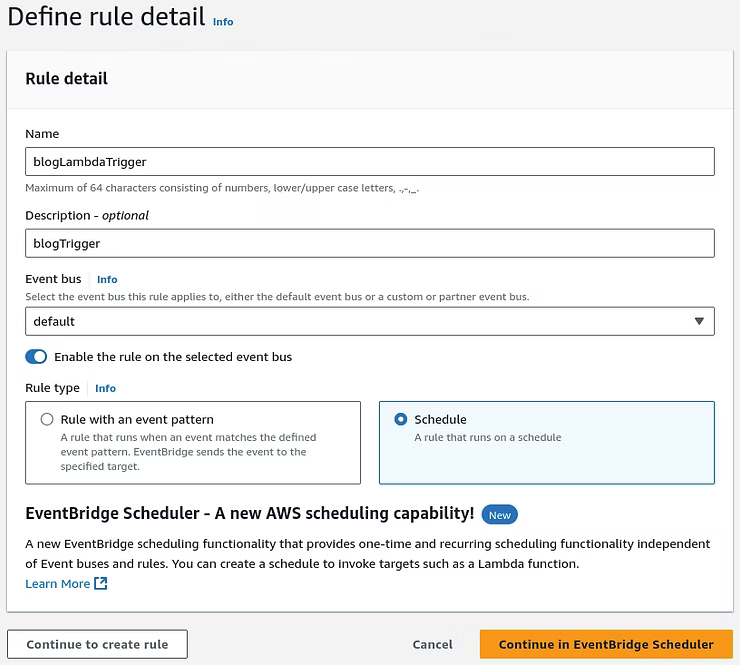Click the external link icon after Learn More

coord(101,583)
